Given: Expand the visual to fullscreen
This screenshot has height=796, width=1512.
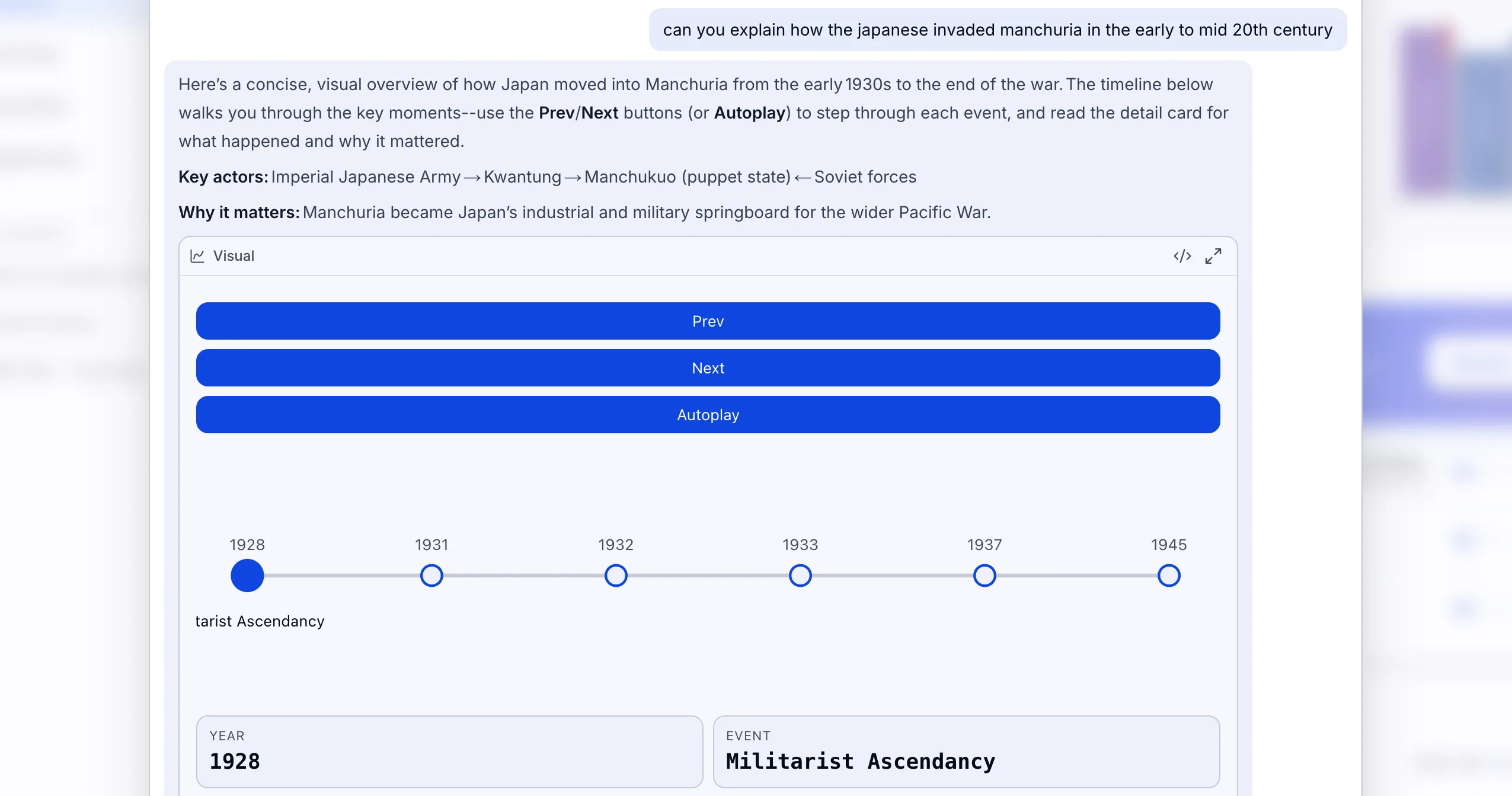Looking at the screenshot, I should tap(1213, 256).
